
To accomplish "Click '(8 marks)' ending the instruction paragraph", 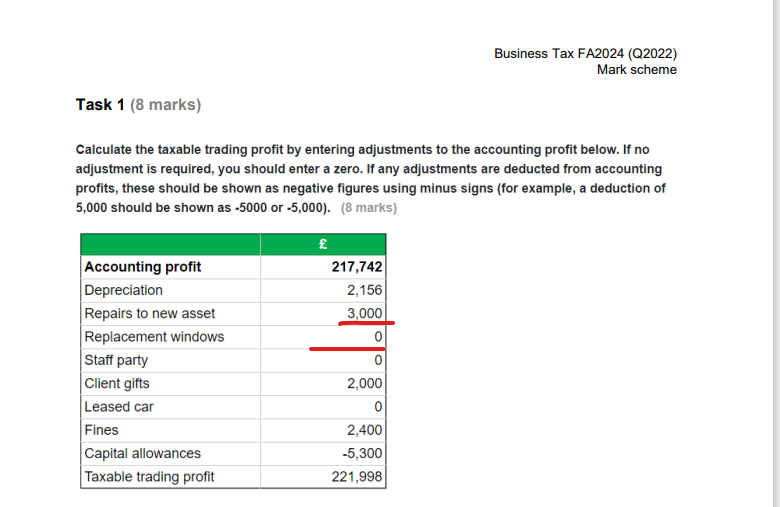I will click(369, 208).
